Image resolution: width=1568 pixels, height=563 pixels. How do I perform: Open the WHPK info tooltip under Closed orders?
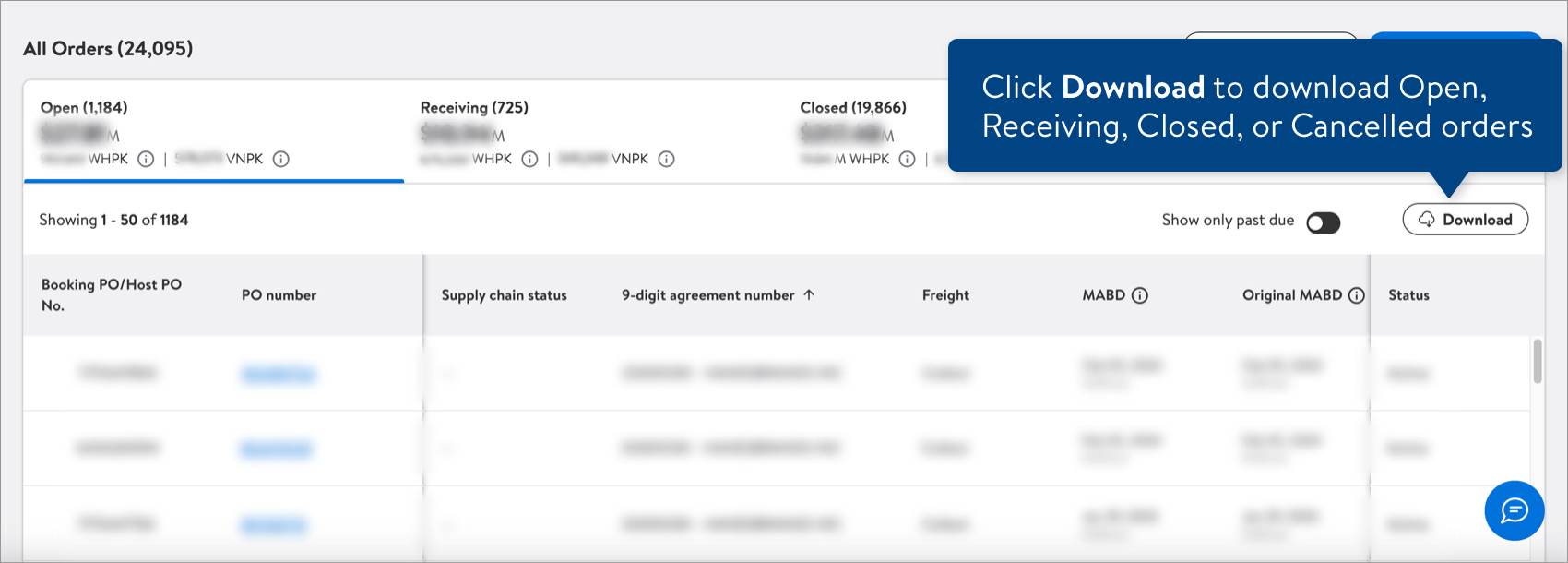point(908,158)
